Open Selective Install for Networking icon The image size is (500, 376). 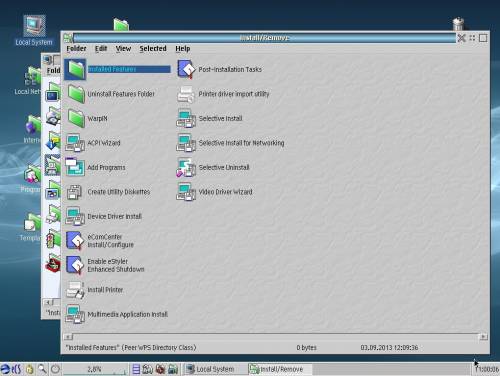coord(186,143)
